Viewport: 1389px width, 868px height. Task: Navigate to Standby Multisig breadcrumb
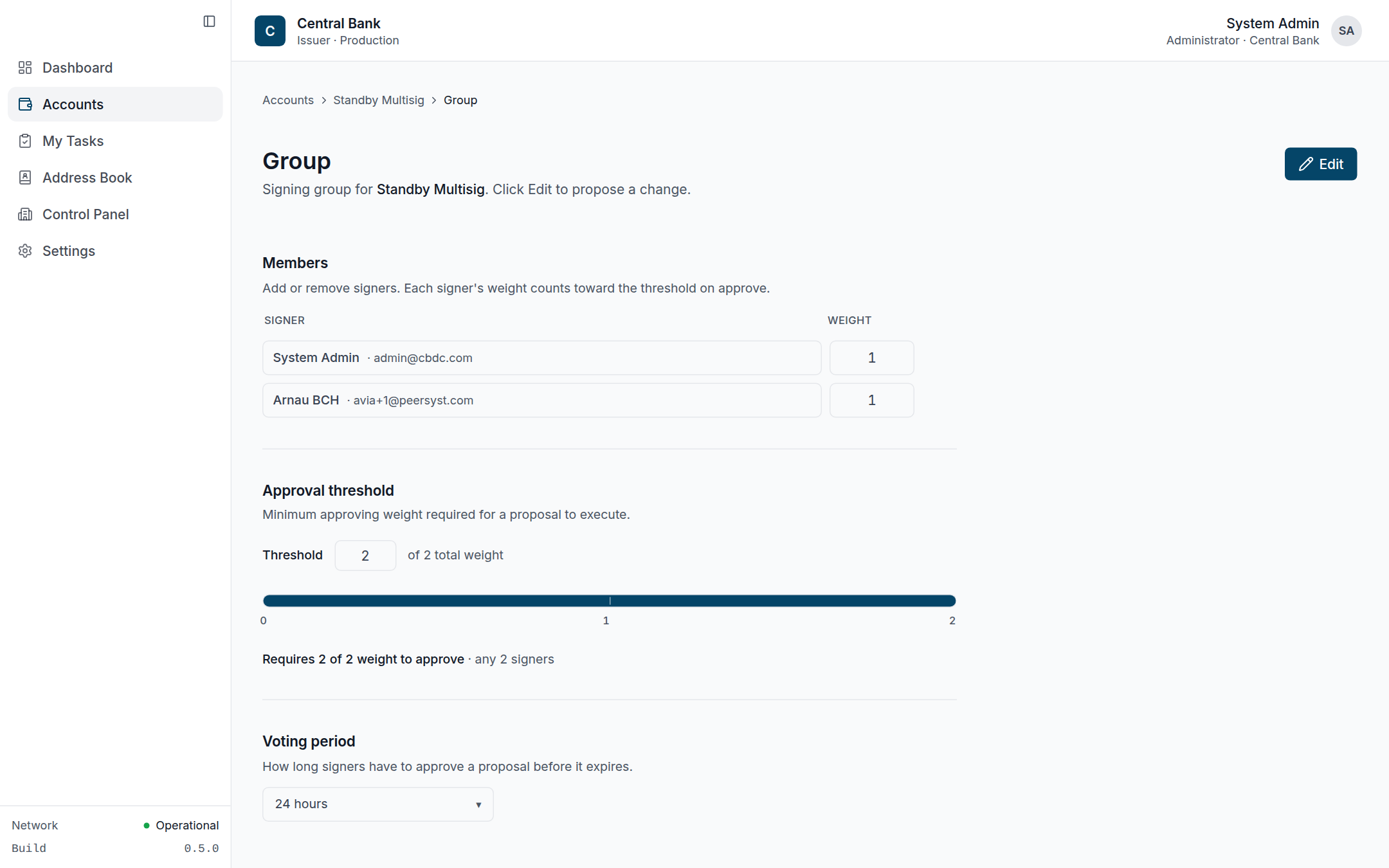pos(379,100)
